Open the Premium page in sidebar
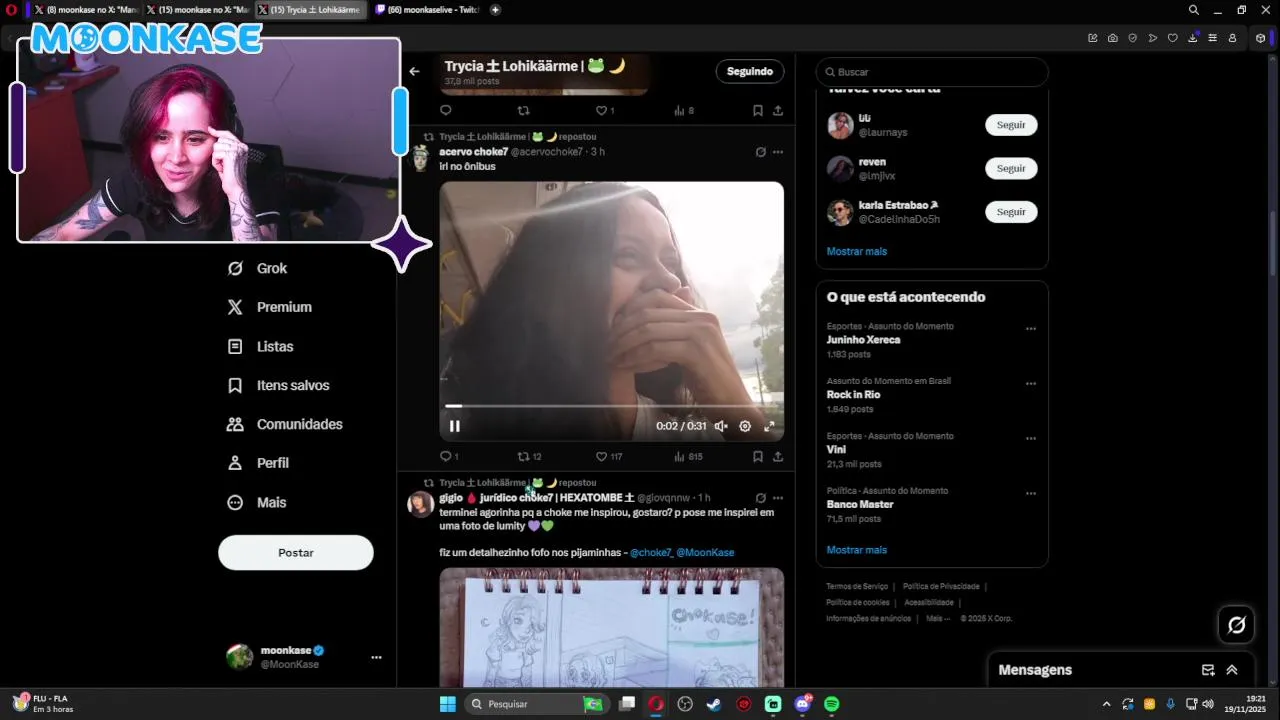 pyautogui.click(x=269, y=307)
